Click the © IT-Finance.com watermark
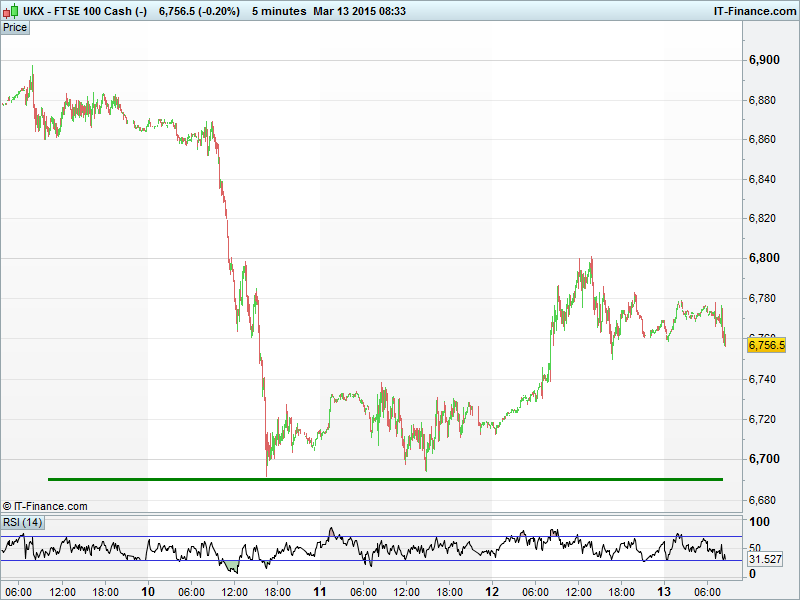 [x=45, y=506]
